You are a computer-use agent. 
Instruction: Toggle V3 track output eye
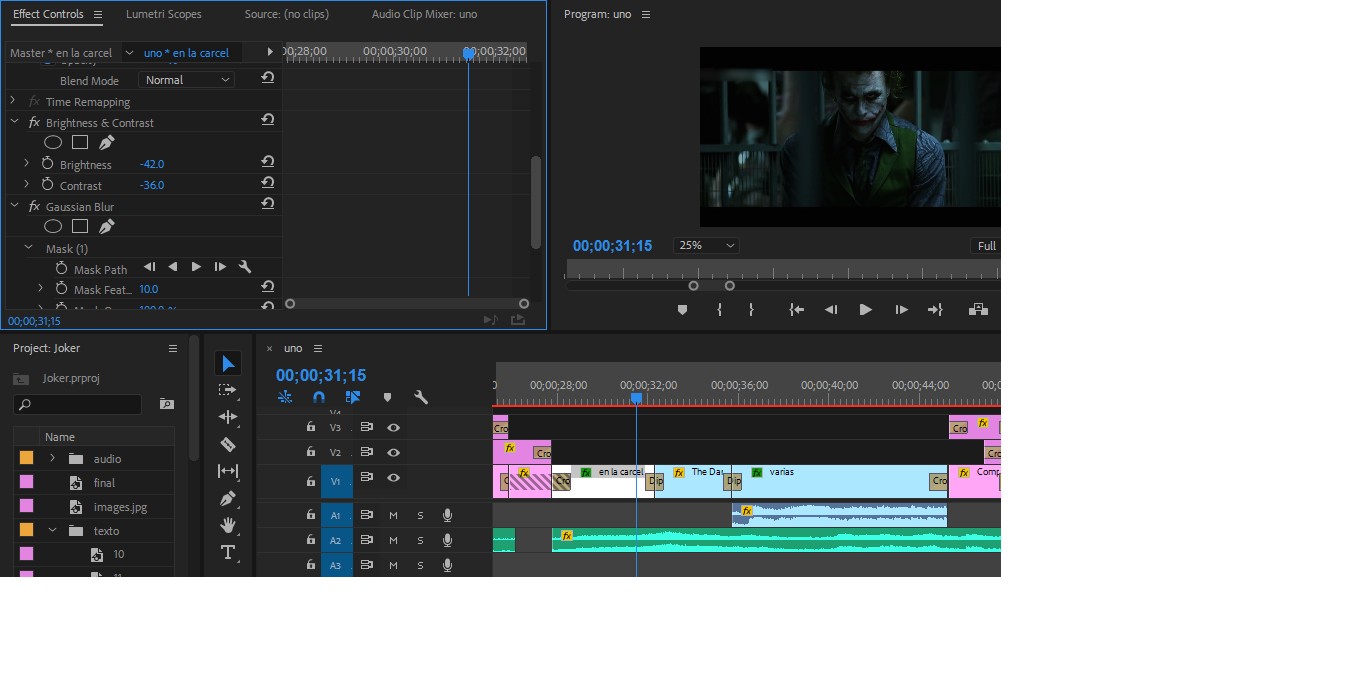(393, 427)
